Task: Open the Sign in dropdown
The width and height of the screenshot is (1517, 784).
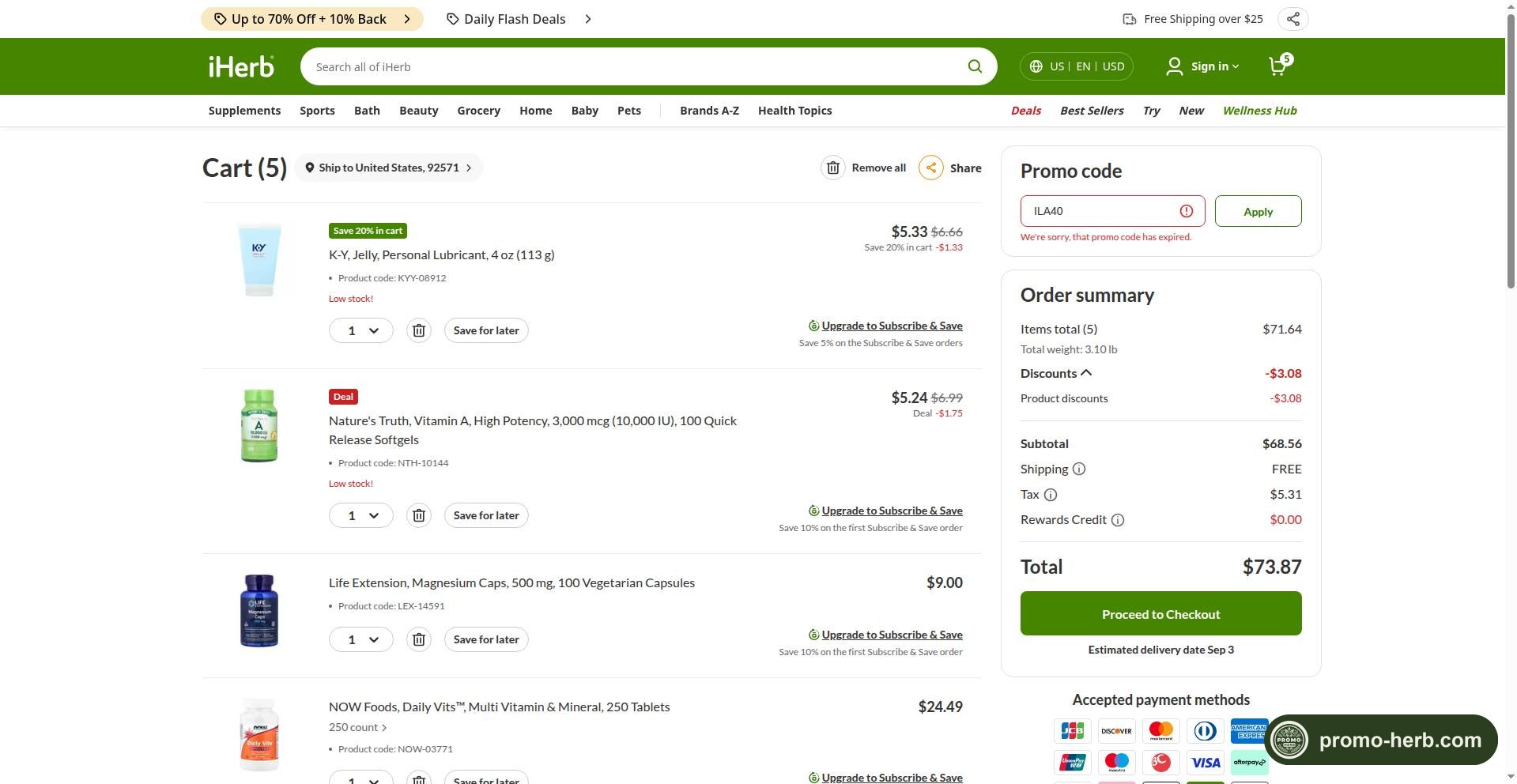Action: tap(1202, 66)
